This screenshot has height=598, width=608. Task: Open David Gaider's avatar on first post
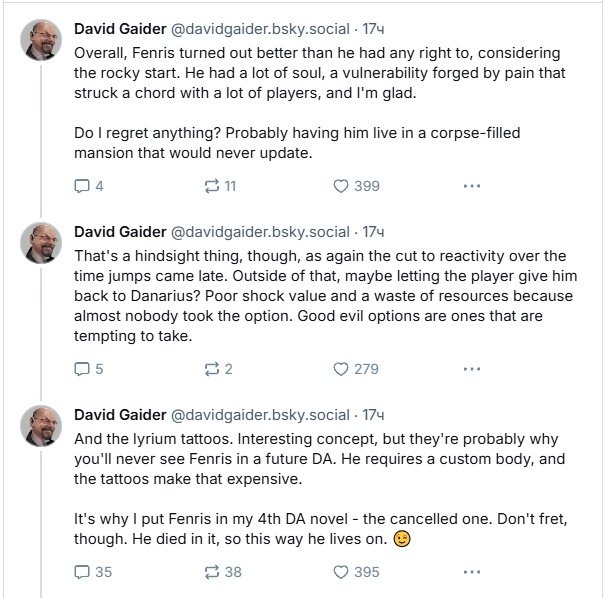click(44, 40)
